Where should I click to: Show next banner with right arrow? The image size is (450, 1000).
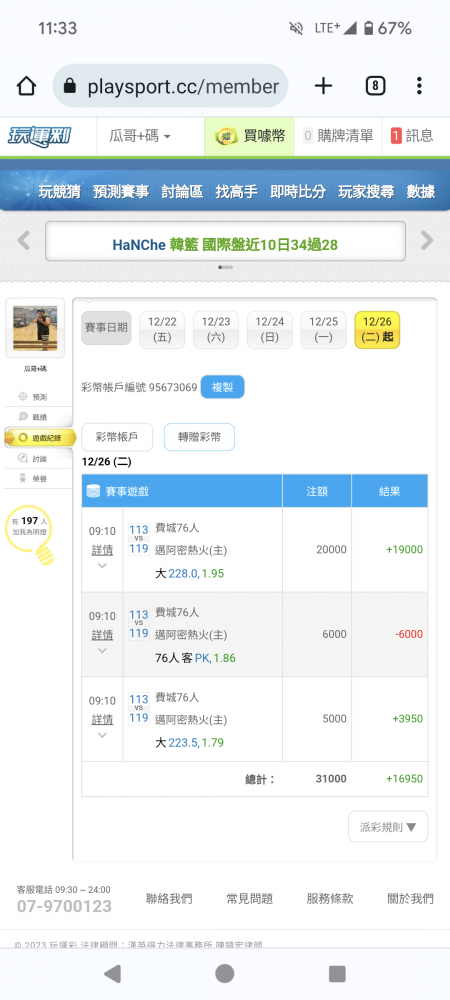tap(427, 240)
